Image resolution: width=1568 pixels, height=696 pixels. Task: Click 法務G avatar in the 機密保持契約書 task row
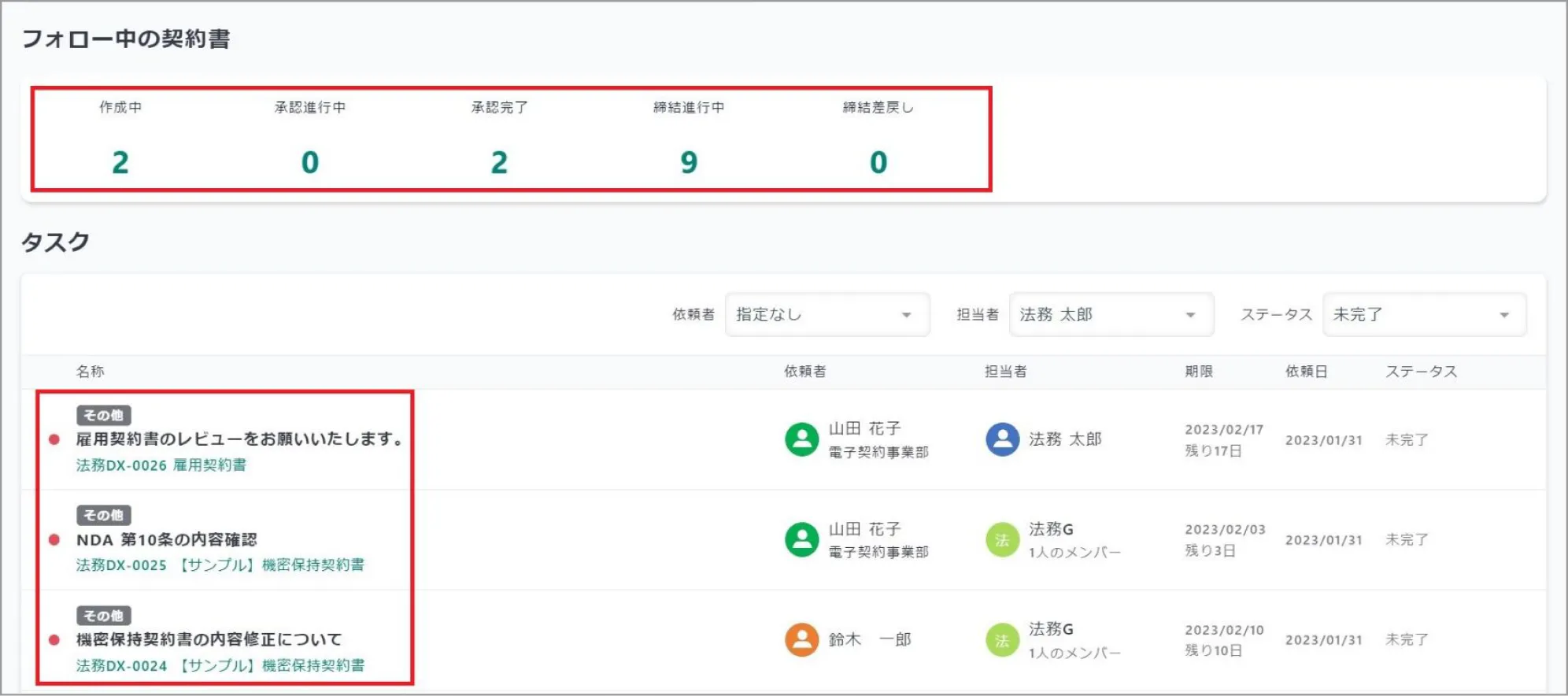1002,640
